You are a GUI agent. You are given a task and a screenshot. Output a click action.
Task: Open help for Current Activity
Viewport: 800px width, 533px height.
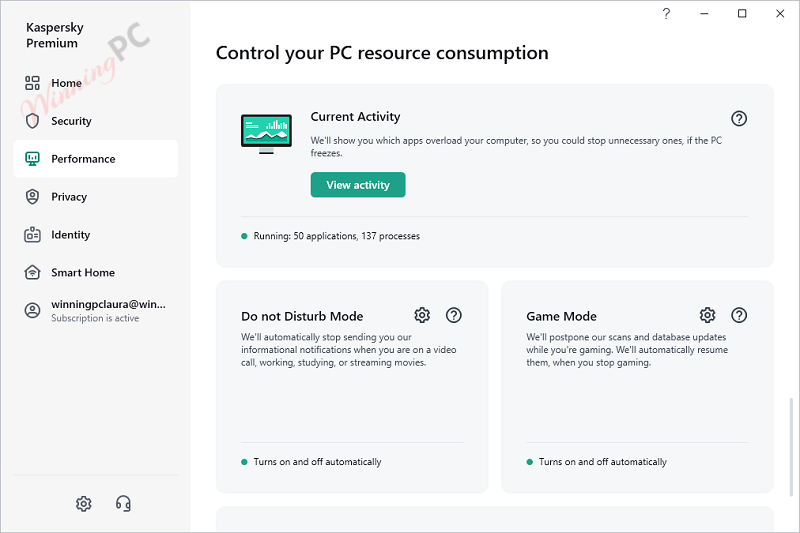739,118
